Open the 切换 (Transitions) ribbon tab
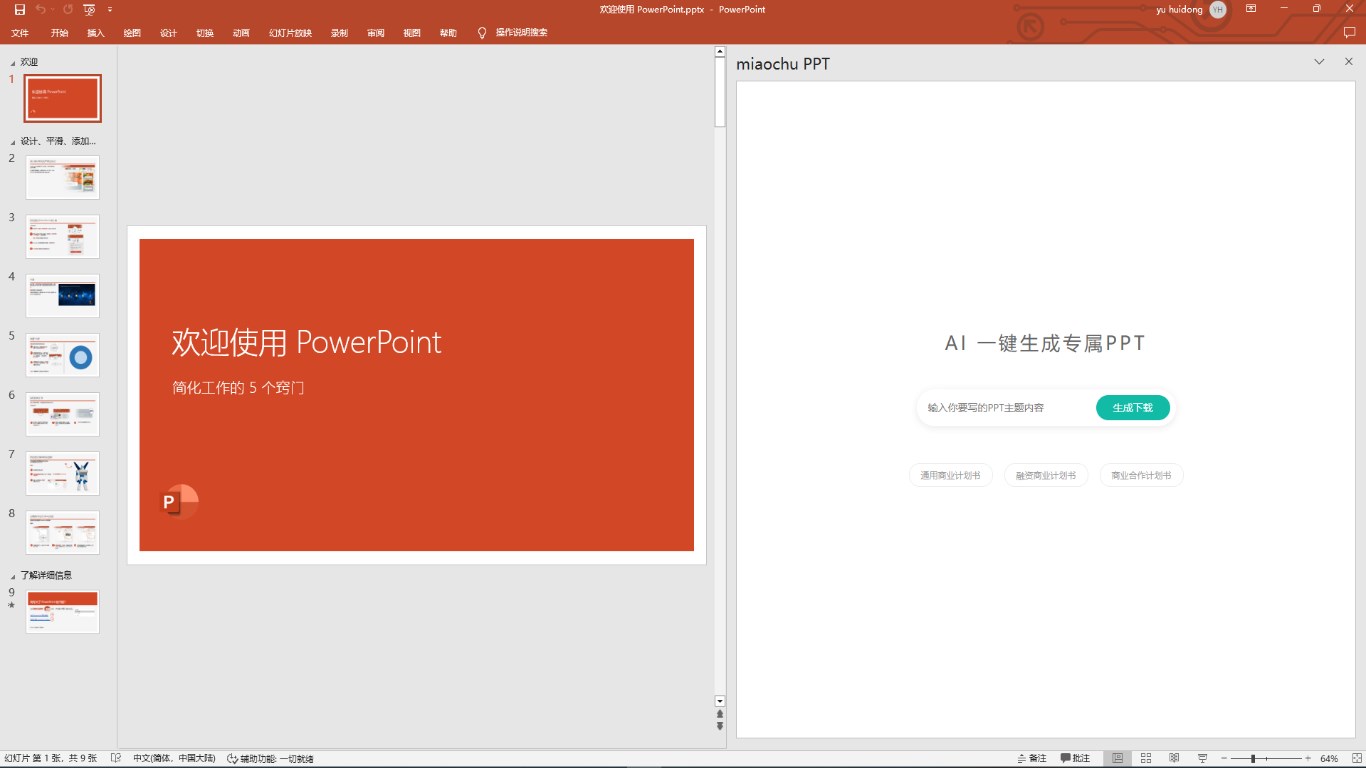The image size is (1366, 768). (205, 33)
